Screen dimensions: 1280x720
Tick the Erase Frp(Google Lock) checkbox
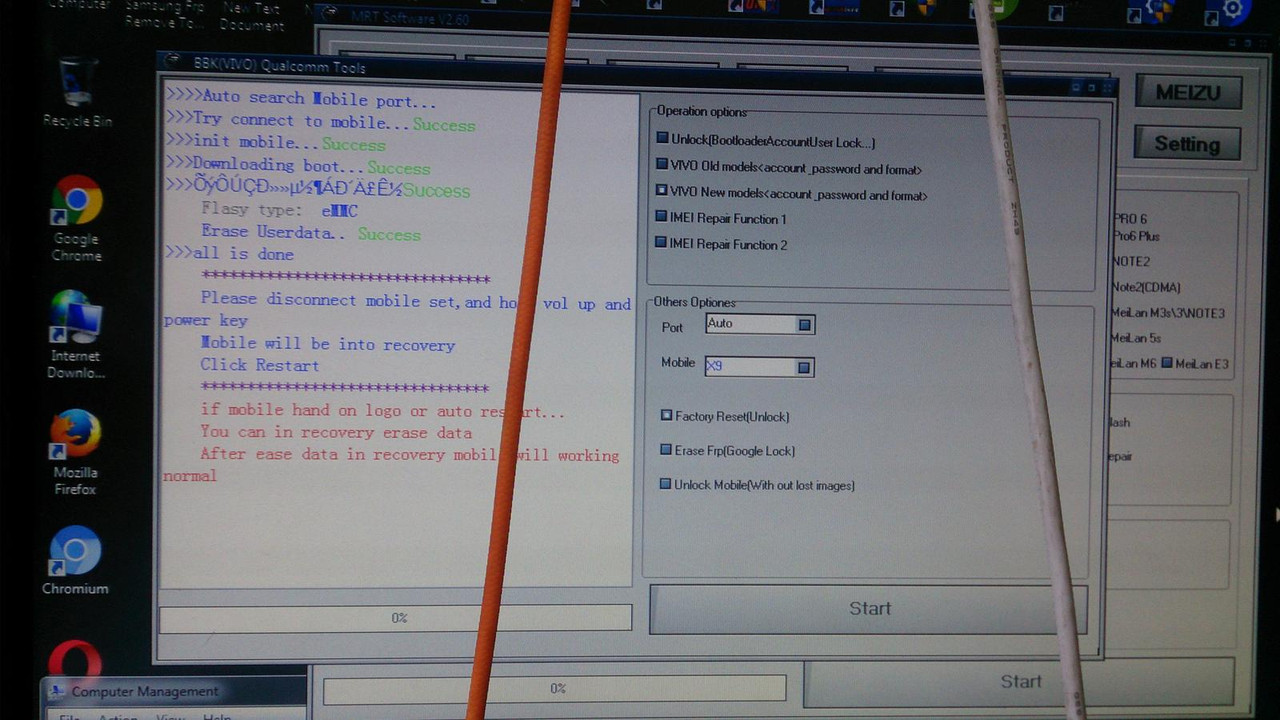coord(666,450)
